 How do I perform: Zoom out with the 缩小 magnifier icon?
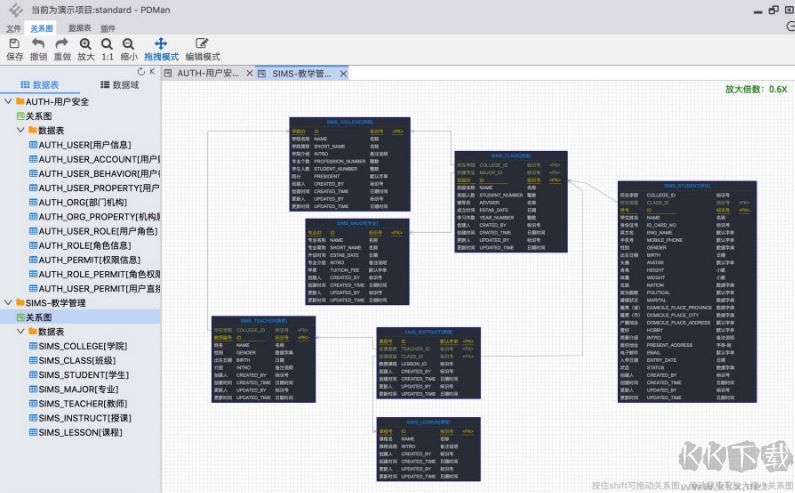129,44
